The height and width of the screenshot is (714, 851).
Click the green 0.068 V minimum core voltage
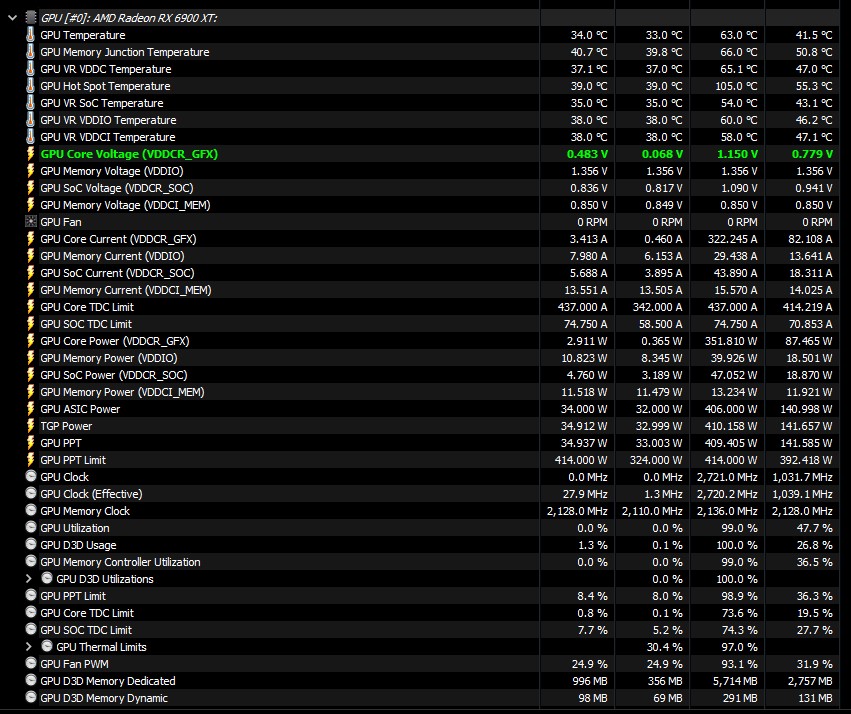point(662,154)
